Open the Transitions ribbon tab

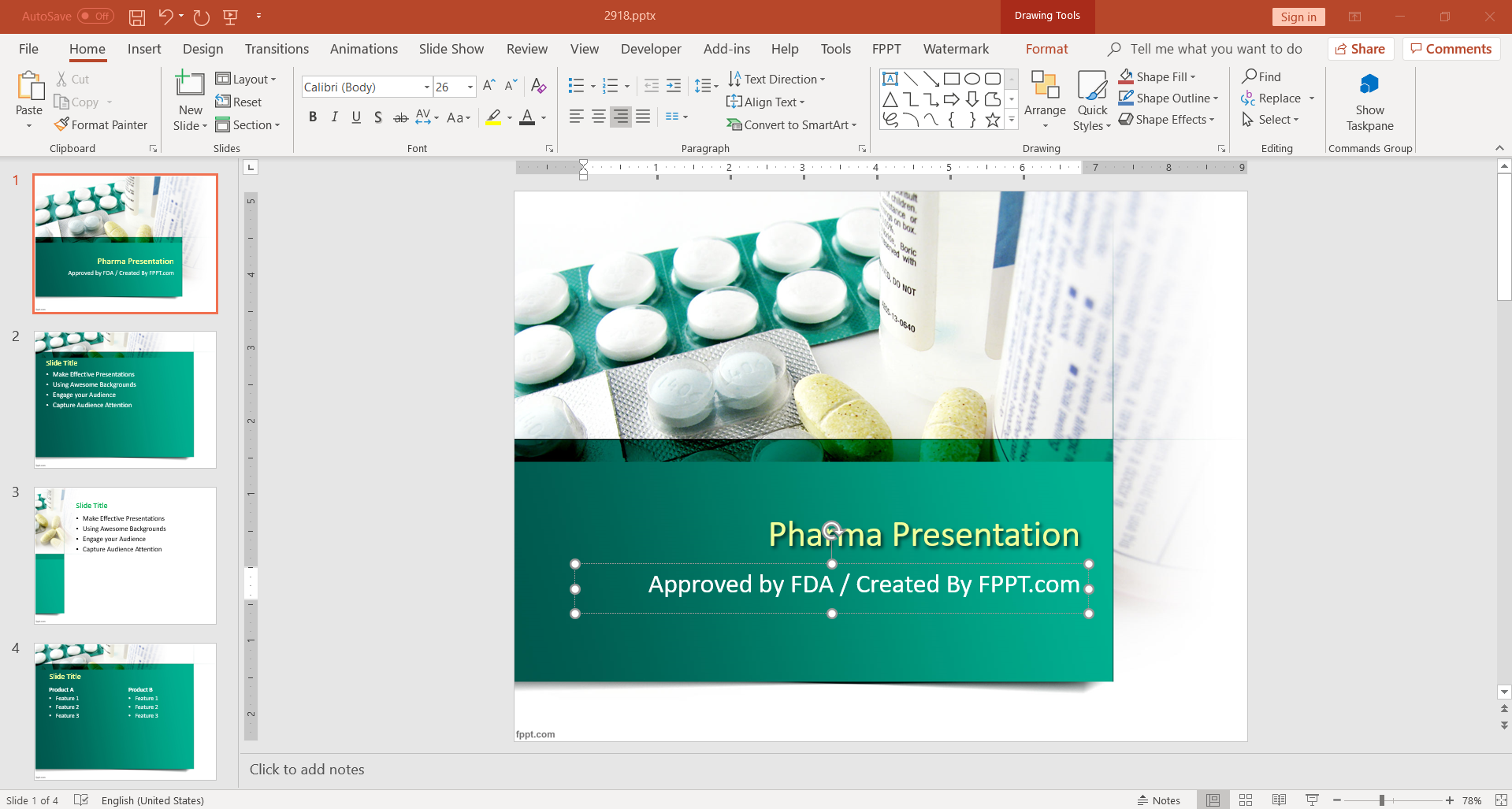tap(277, 49)
